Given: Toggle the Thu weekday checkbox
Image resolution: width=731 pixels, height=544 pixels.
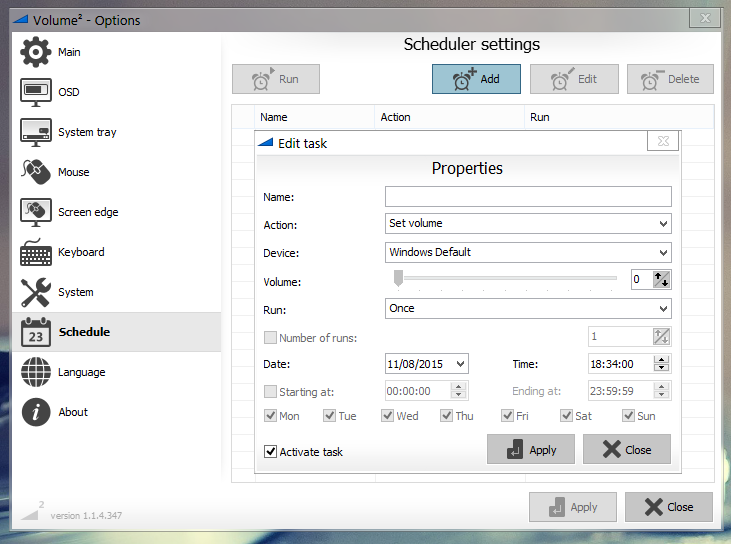Looking at the screenshot, I should click(446, 415).
